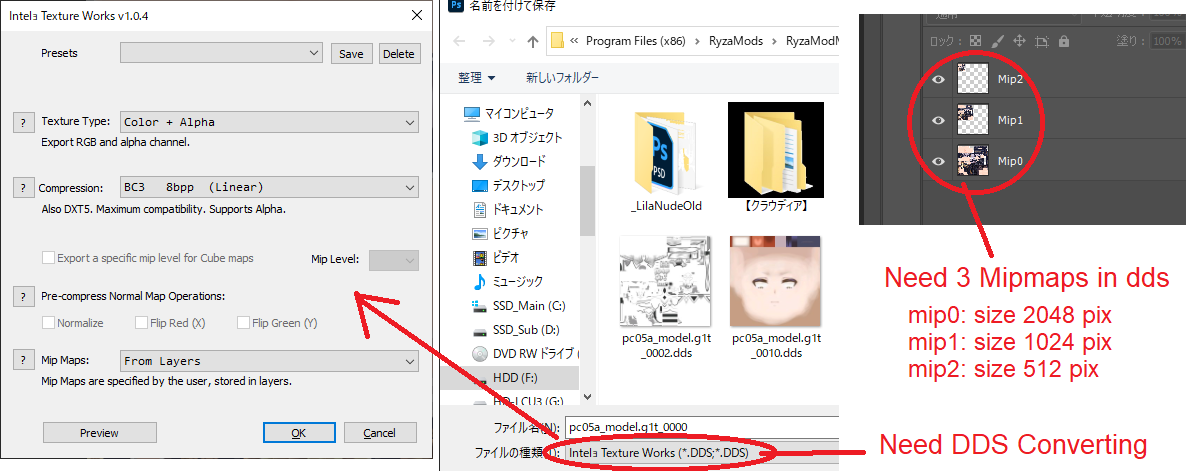Click Program Files (x86) in the path
Image resolution: width=1203 pixels, height=471 pixels.
click(637, 41)
